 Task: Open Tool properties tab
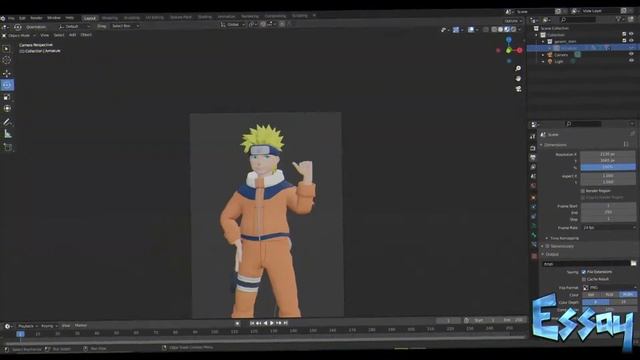coord(533,137)
